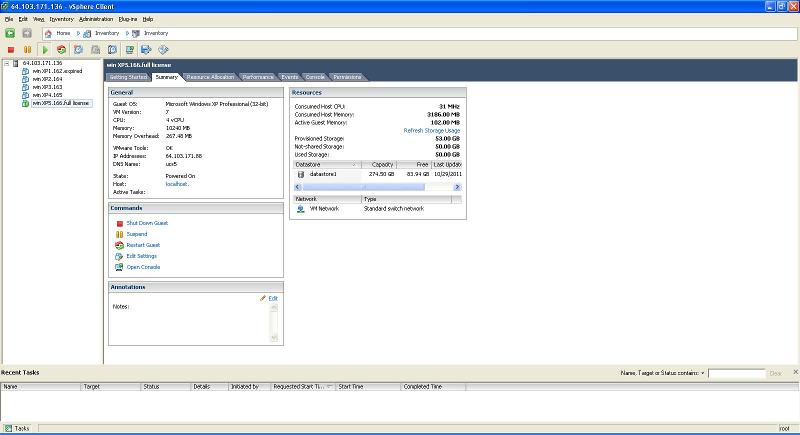The image size is (800, 435).
Task: Click the Notes scrollbar down arrow
Action: point(274,338)
